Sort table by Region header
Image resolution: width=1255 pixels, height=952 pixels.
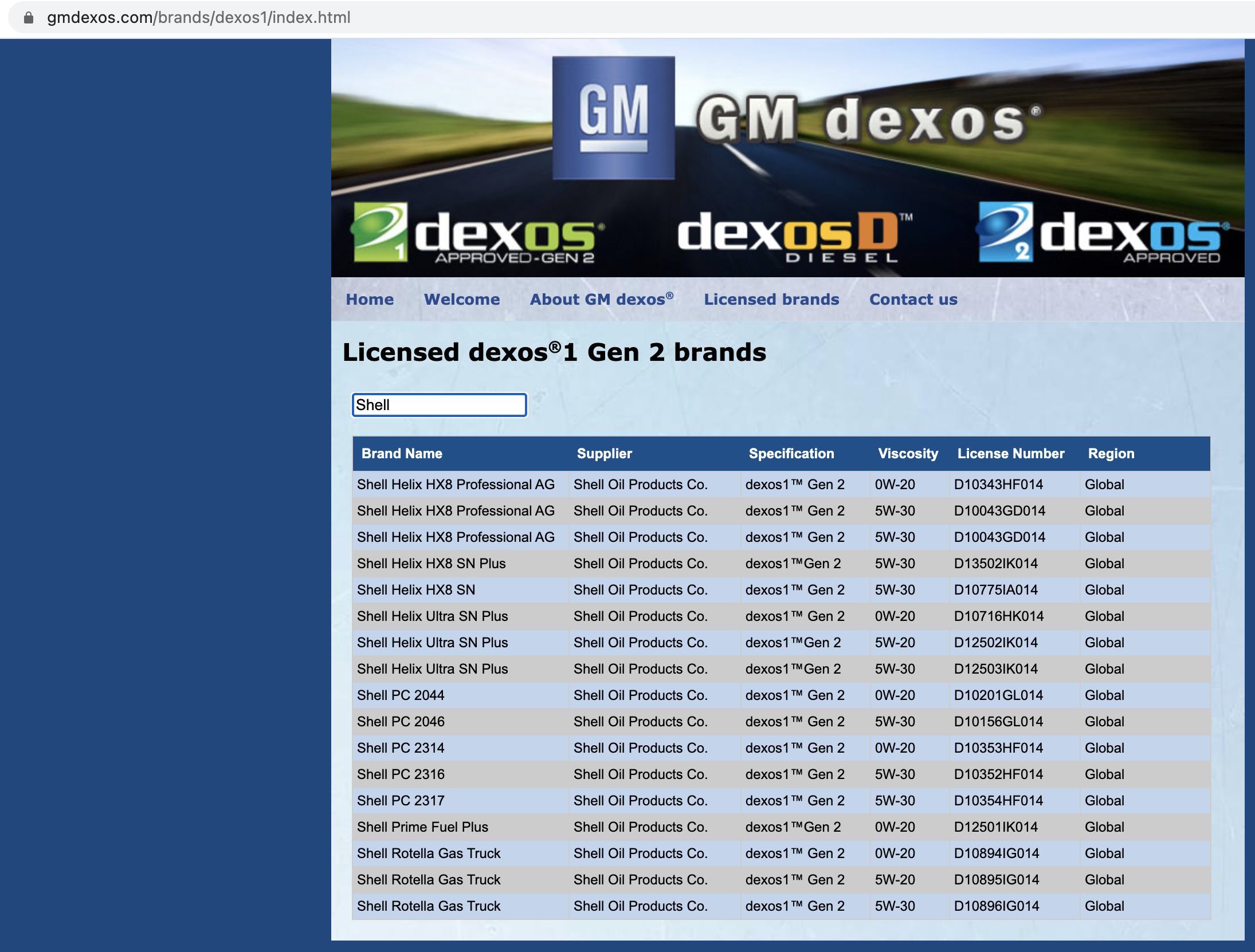[x=1111, y=454]
